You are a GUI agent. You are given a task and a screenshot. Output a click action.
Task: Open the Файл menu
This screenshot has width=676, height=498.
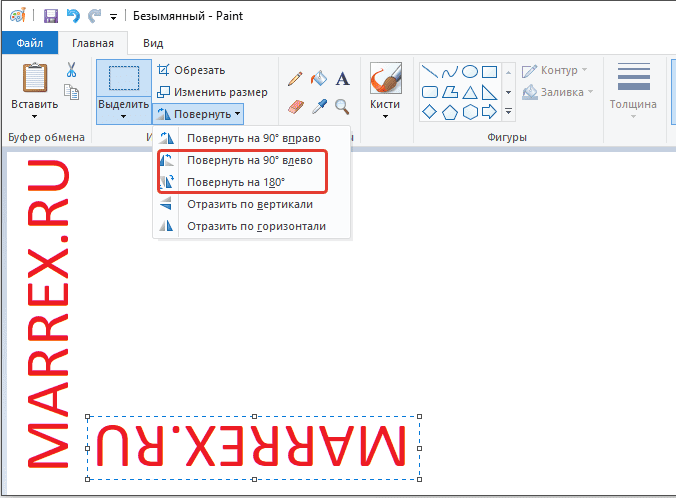[30, 43]
